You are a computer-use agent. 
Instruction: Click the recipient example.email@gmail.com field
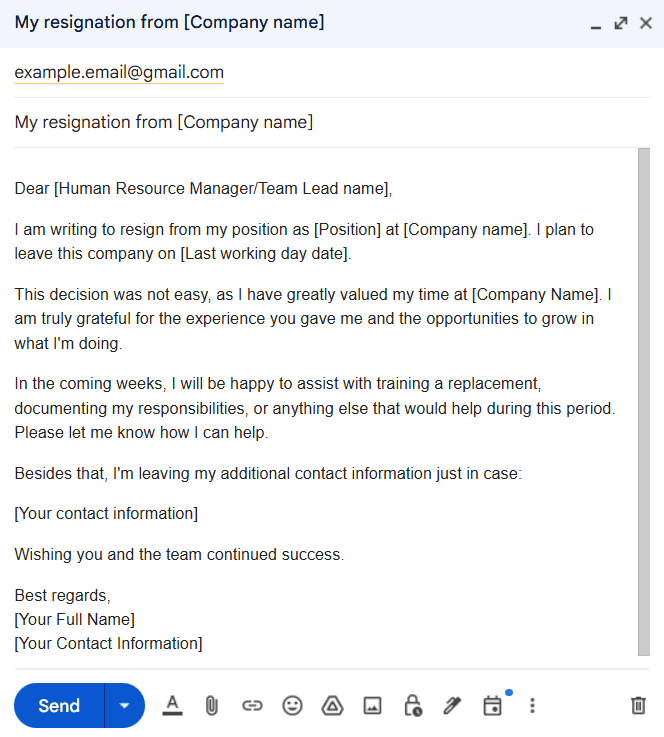119,73
